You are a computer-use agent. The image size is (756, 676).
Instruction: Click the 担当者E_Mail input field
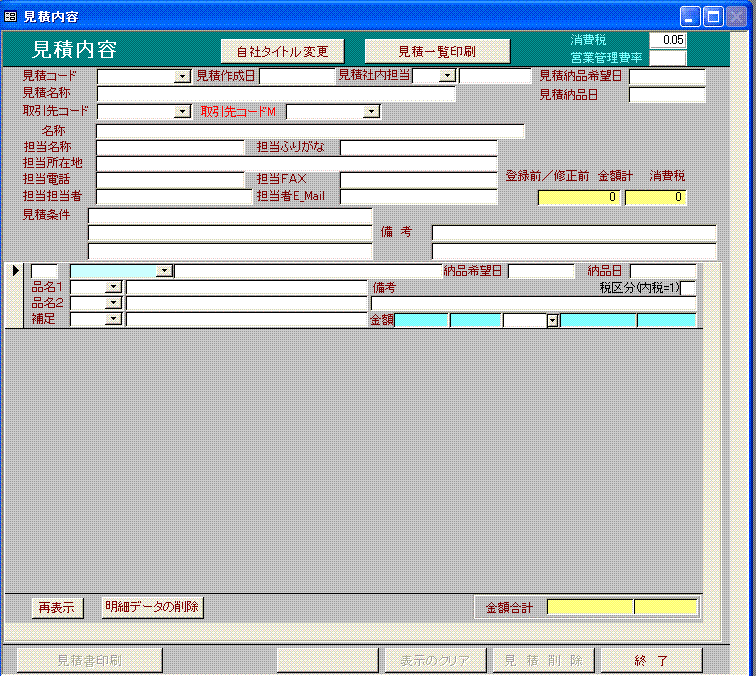click(418, 196)
